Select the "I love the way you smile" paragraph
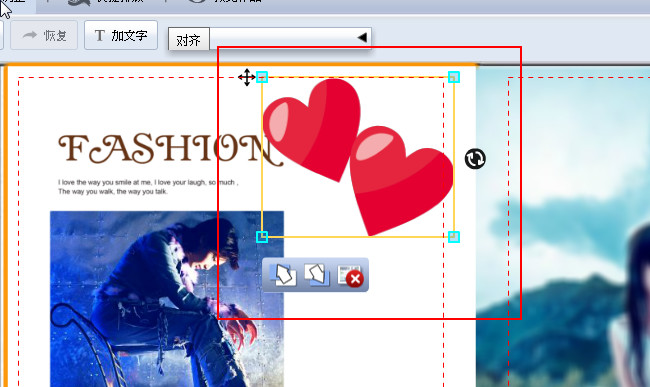Screen dimensions: 650x387 click(x=148, y=187)
